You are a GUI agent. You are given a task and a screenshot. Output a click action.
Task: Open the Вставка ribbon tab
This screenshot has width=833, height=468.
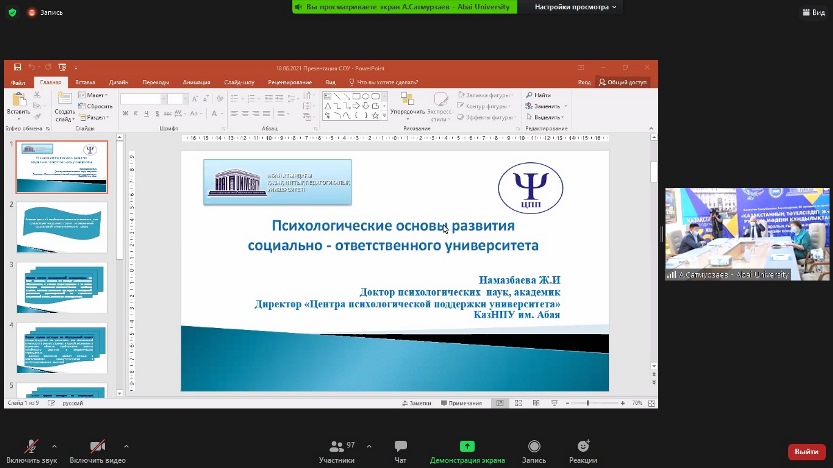(85, 82)
